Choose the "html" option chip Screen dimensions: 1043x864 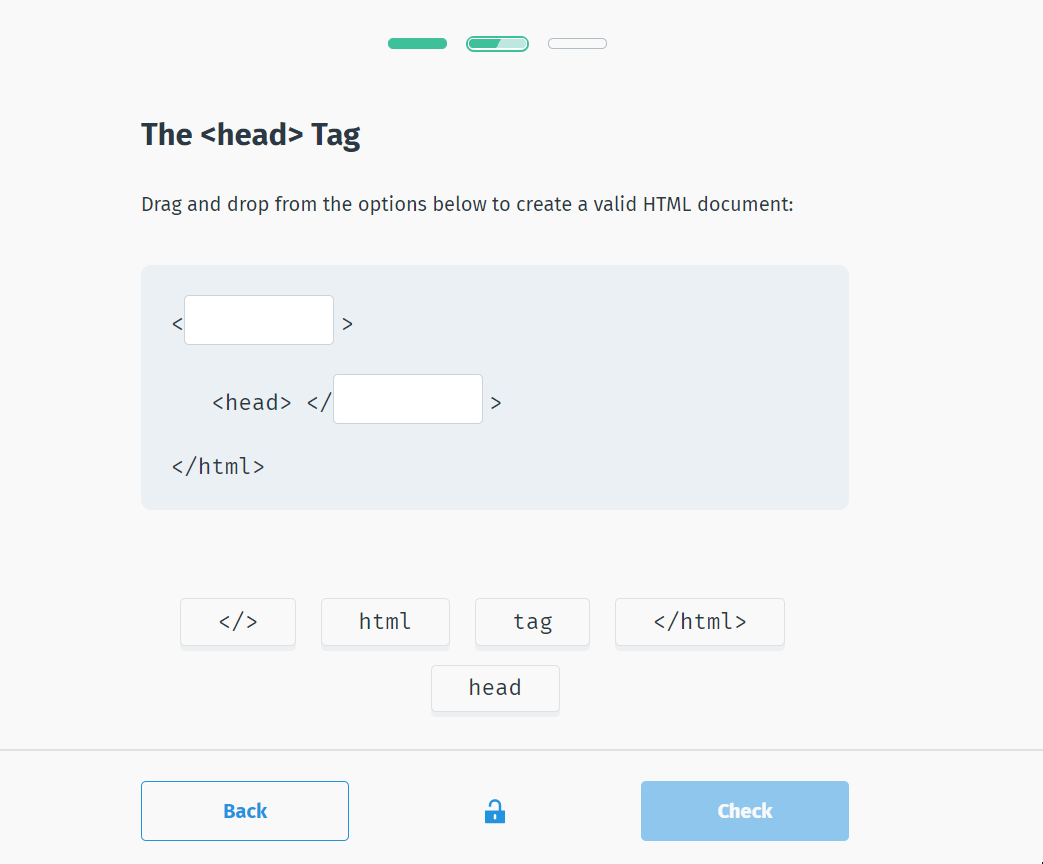click(x=385, y=622)
